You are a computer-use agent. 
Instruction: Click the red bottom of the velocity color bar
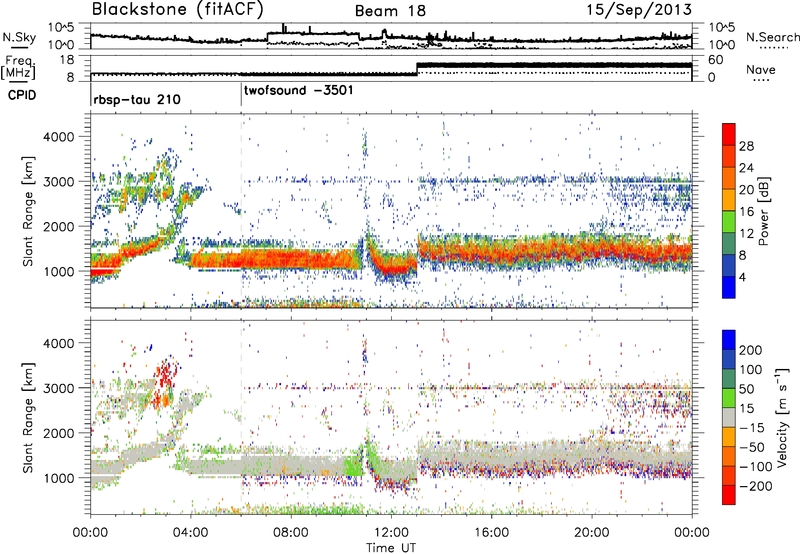click(729, 496)
